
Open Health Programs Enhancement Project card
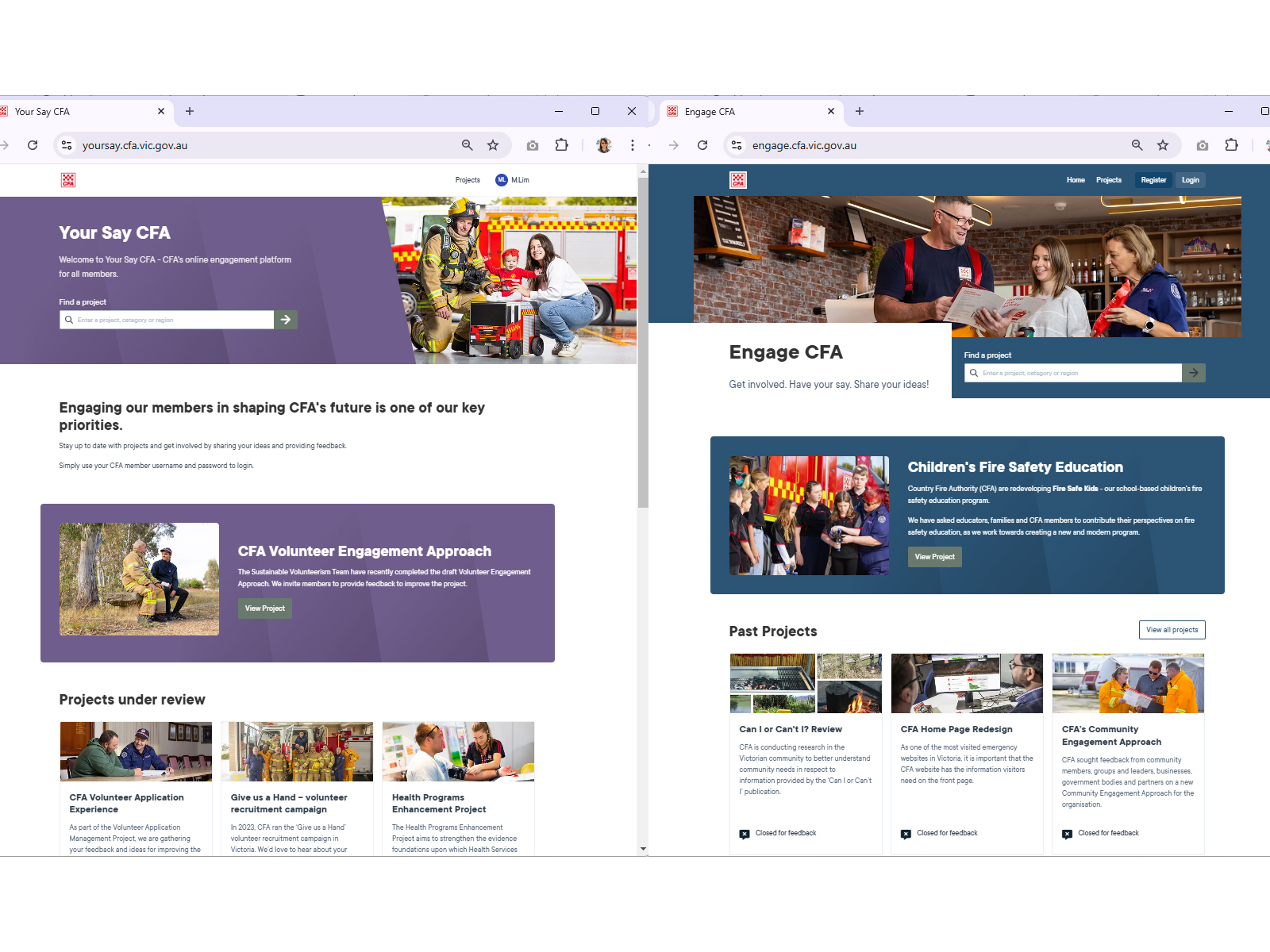pyautogui.click(x=458, y=788)
